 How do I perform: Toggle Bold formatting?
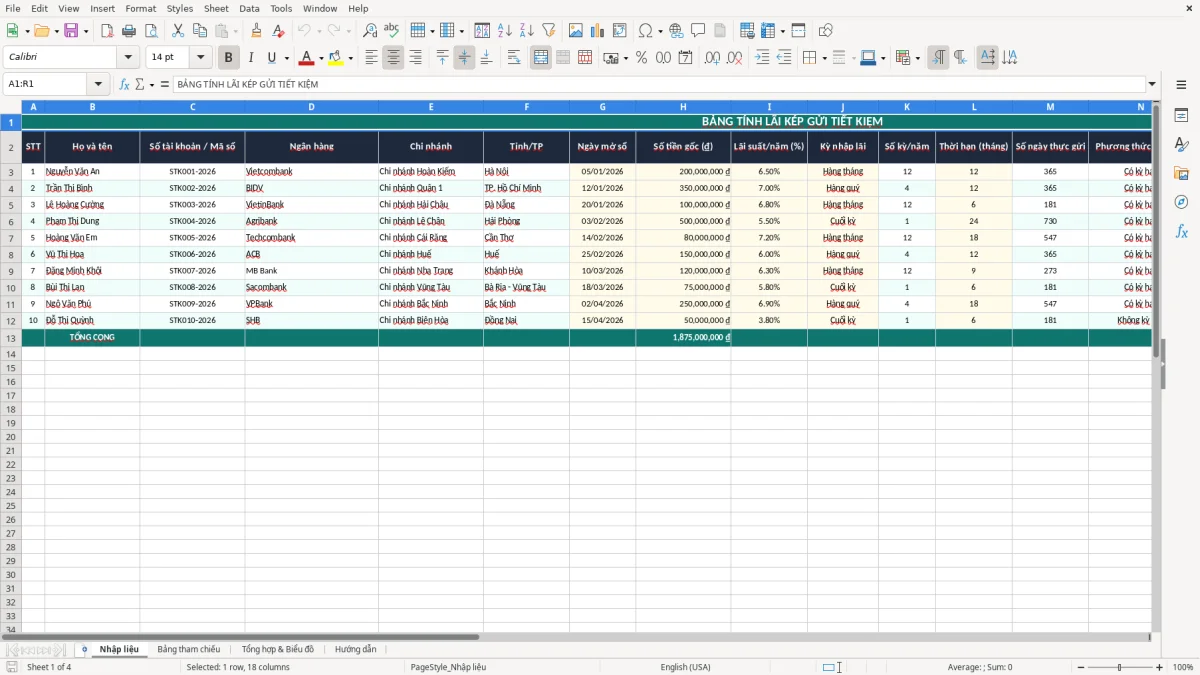tap(228, 58)
